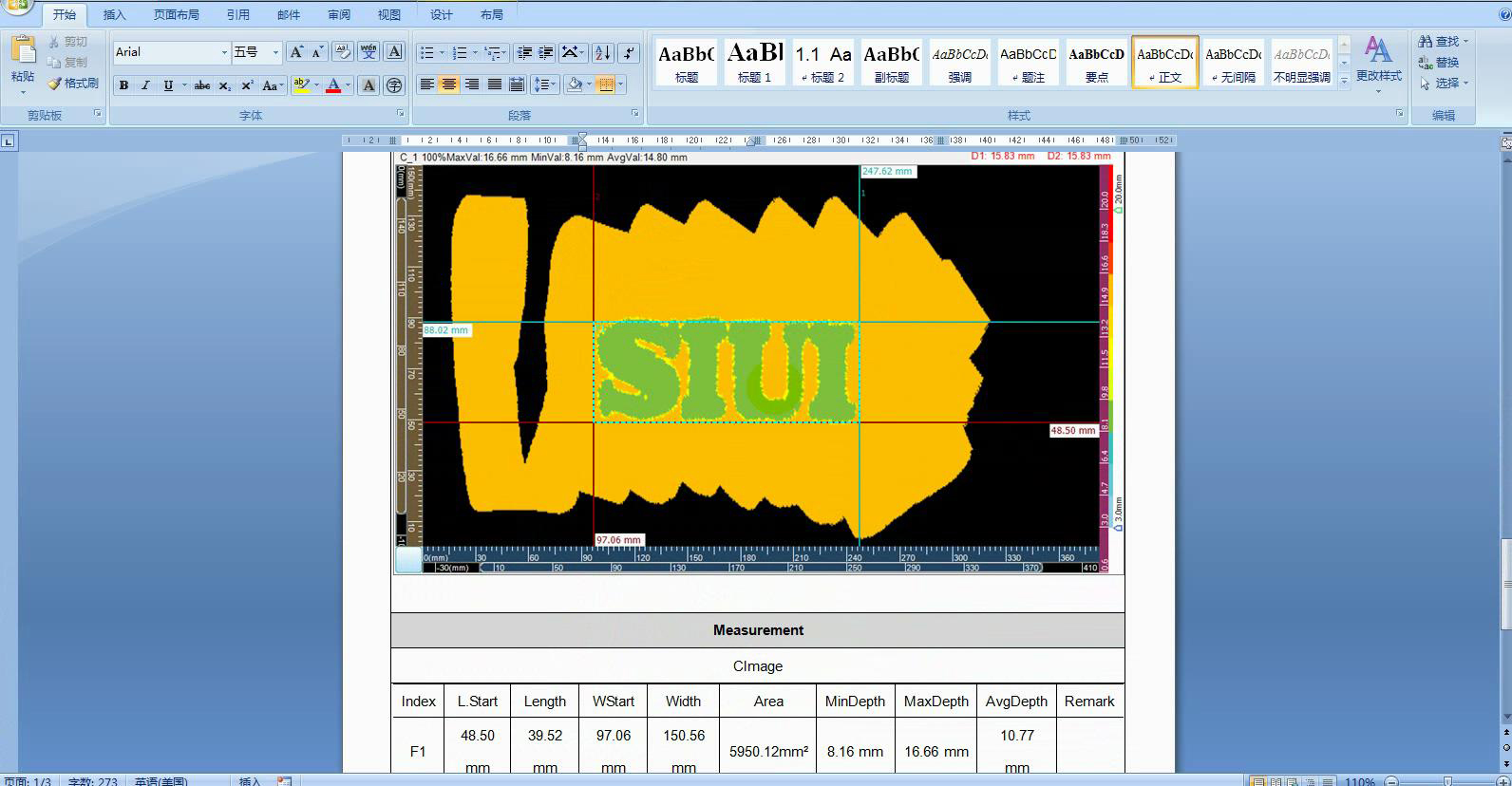This screenshot has width=1512, height=786.
Task: Click the Replace (替换) icon
Action: pos(1439,63)
